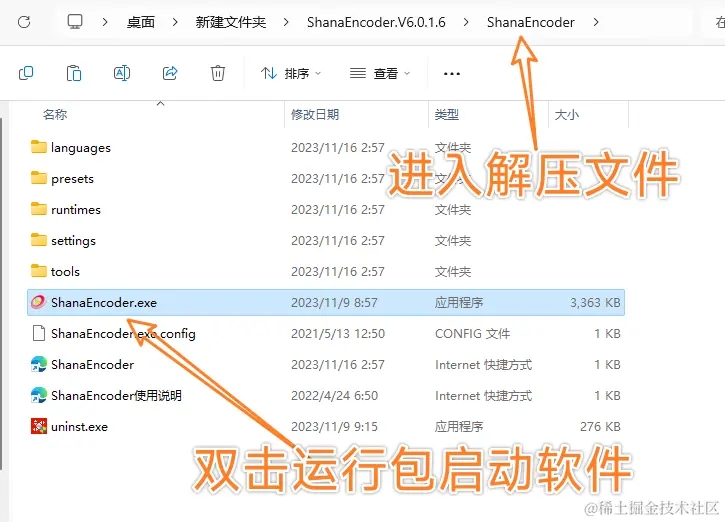Click ShanaEncoder breadcrumb segment

pos(530,22)
